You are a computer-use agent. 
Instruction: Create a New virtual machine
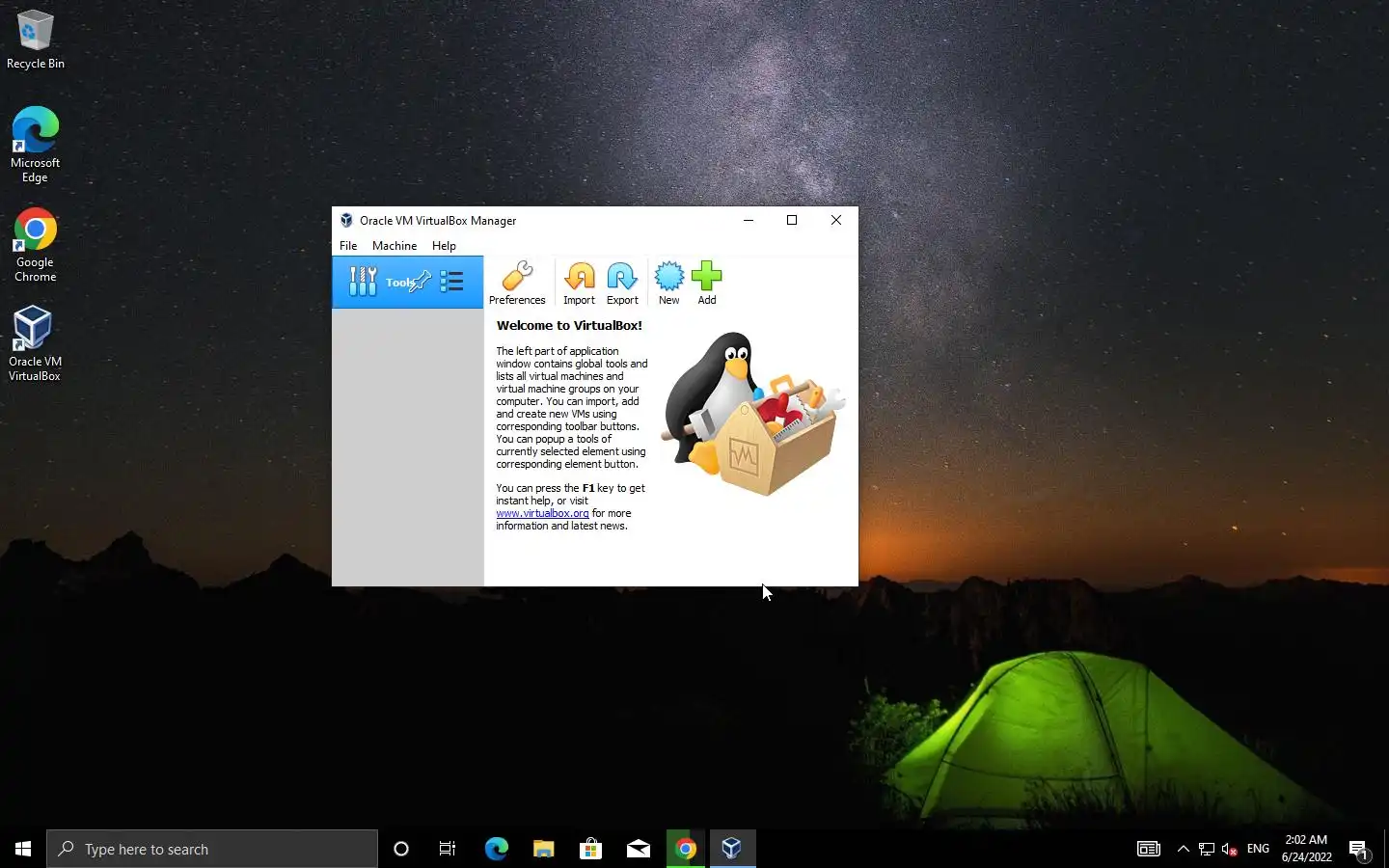(668, 284)
